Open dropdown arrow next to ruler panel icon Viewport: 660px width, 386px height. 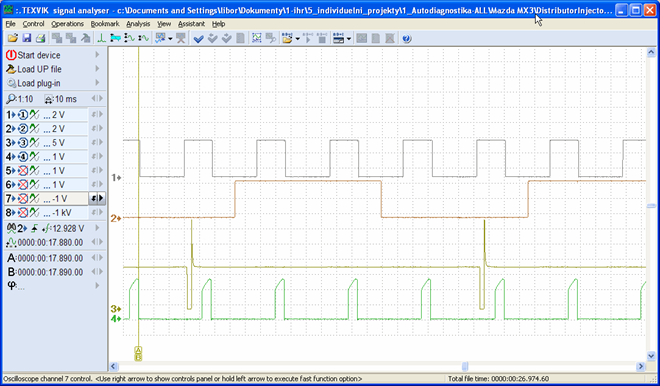349,39
